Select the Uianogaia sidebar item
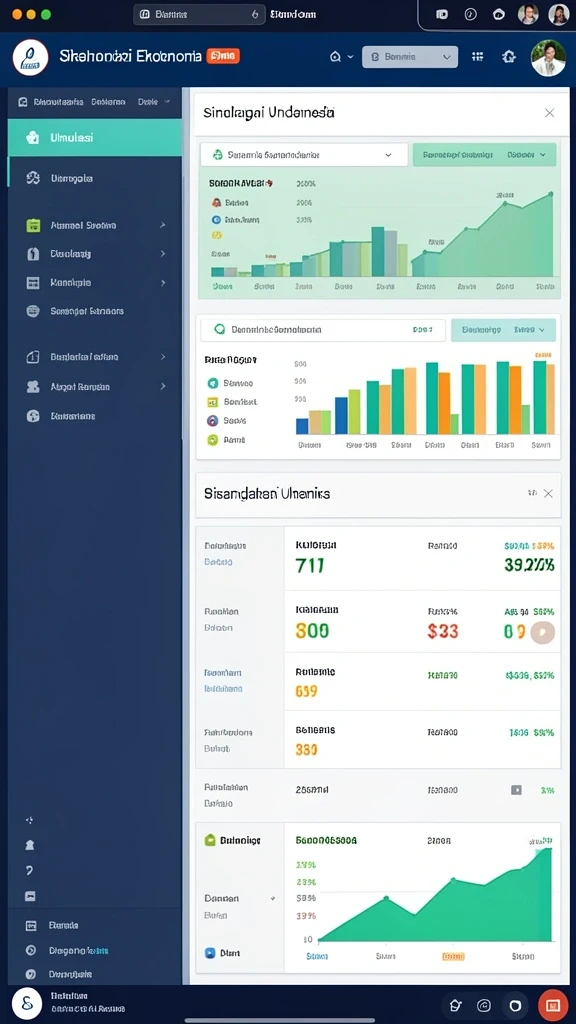 pyautogui.click(x=95, y=178)
